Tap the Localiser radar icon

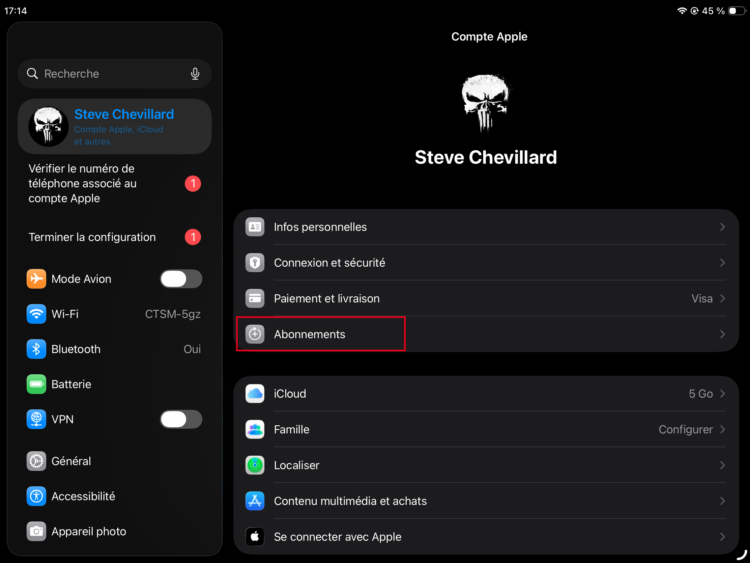pyautogui.click(x=255, y=465)
